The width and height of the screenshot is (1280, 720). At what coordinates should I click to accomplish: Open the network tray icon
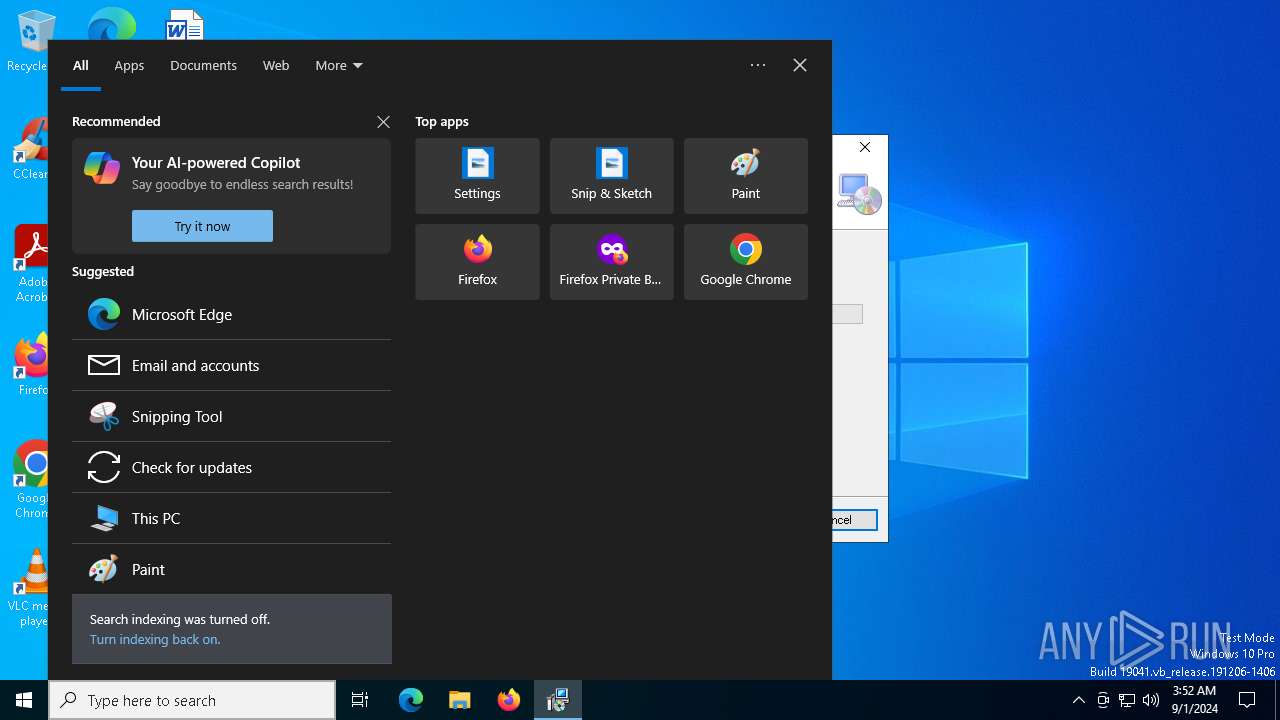[1127, 700]
